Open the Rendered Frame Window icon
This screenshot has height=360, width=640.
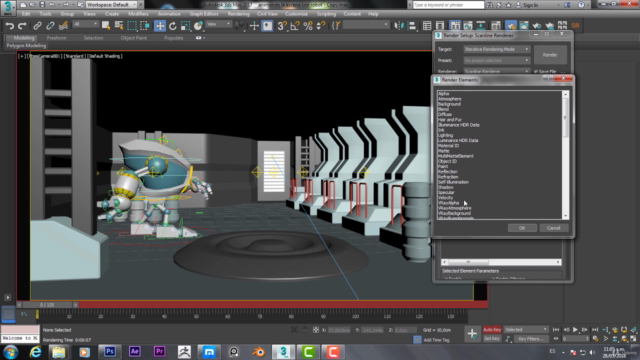point(524,26)
